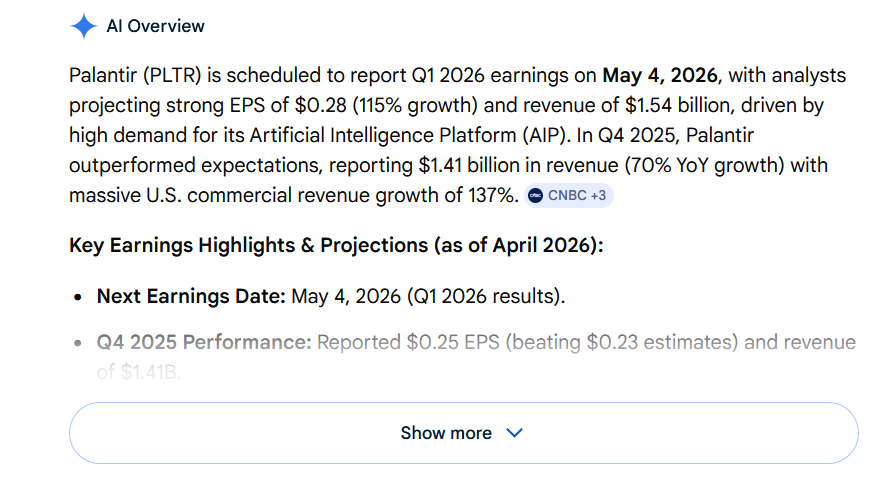Click the CNBC logo icon in source chip

pyautogui.click(x=535, y=196)
